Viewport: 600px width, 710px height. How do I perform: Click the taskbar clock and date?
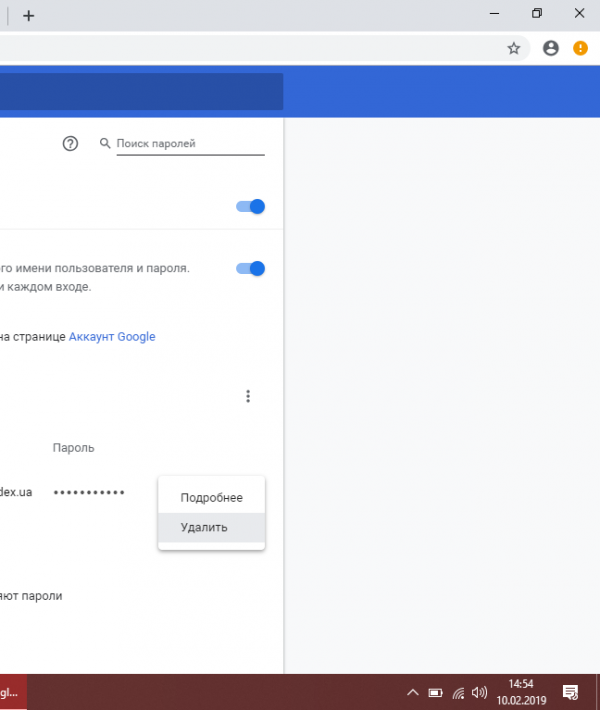[521, 691]
